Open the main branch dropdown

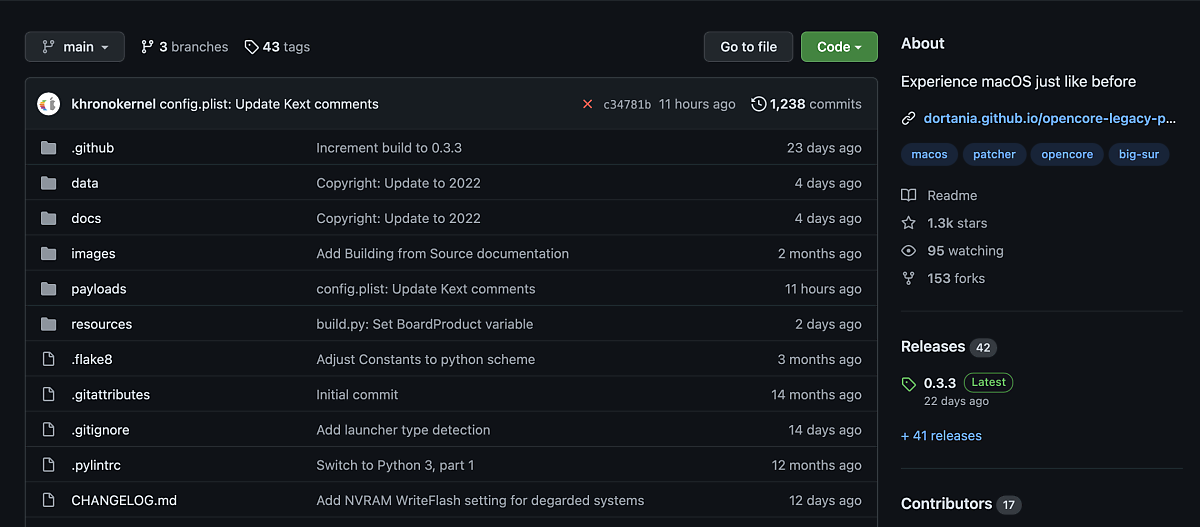click(75, 47)
